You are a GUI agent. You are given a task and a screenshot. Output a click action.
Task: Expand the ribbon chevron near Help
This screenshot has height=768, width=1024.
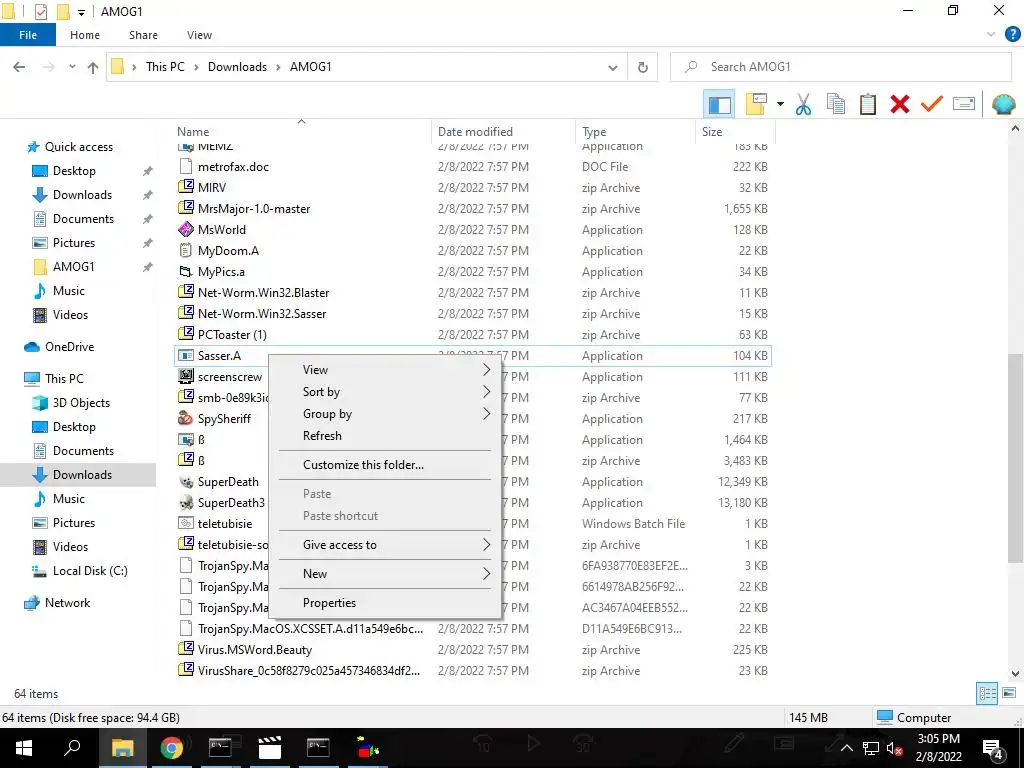point(991,35)
